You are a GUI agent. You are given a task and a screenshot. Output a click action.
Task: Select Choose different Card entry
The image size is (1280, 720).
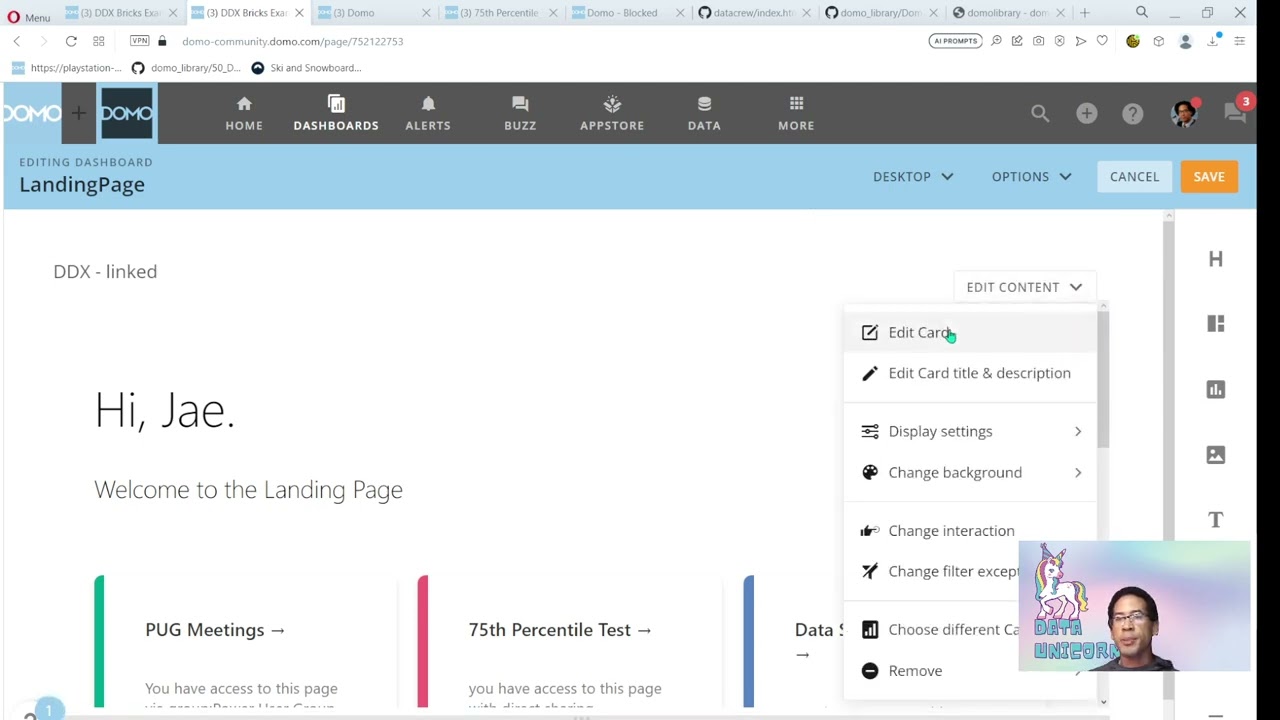pyautogui.click(x=932, y=629)
